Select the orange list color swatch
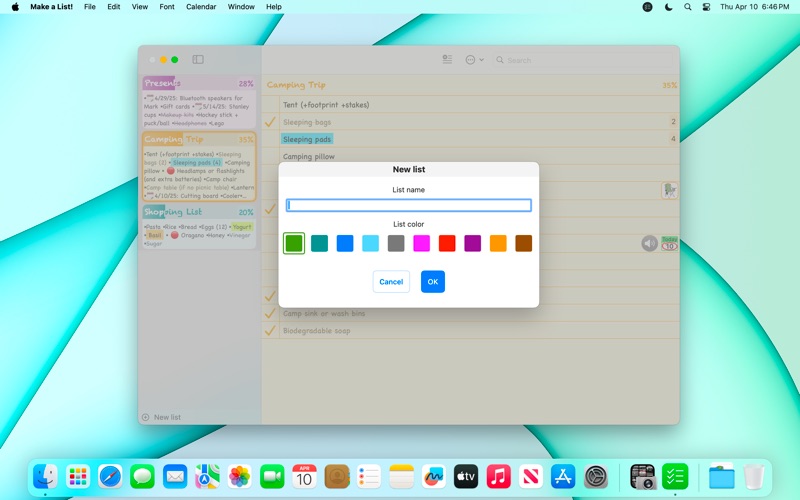 coord(498,243)
